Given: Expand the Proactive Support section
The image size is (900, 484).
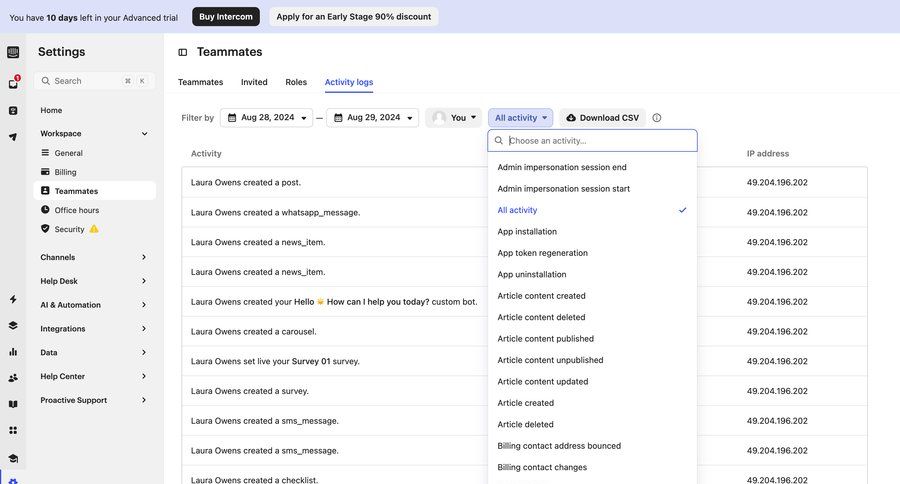Looking at the screenshot, I should pyautogui.click(x=94, y=400).
